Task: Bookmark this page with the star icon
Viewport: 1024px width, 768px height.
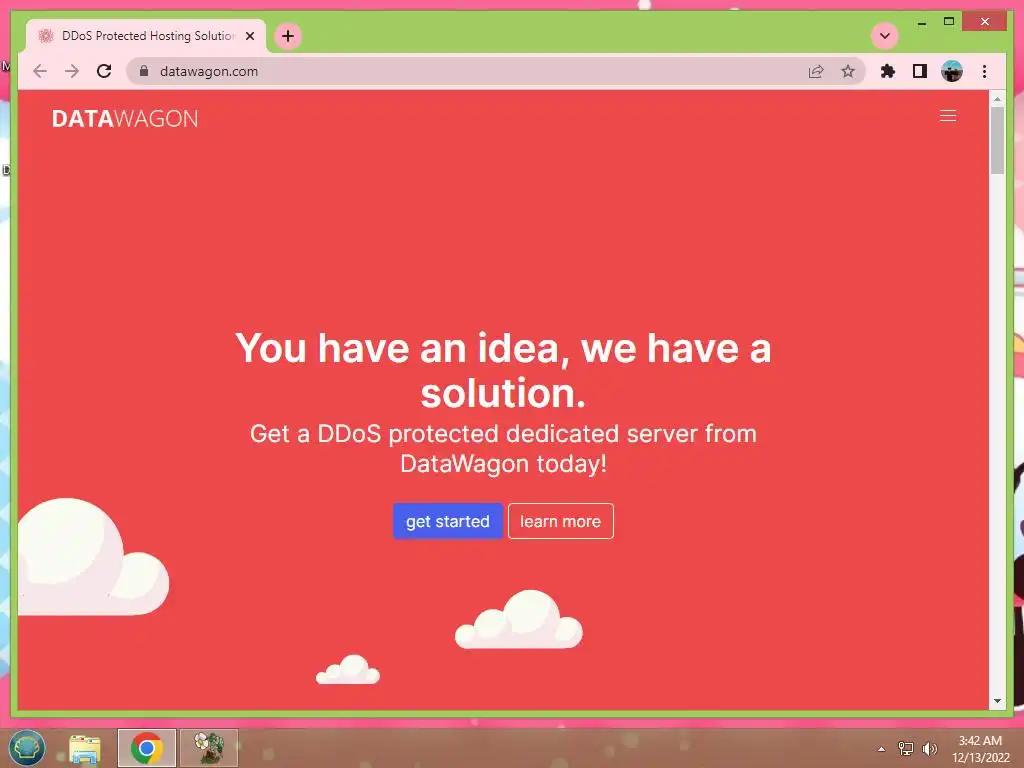Action: [848, 71]
